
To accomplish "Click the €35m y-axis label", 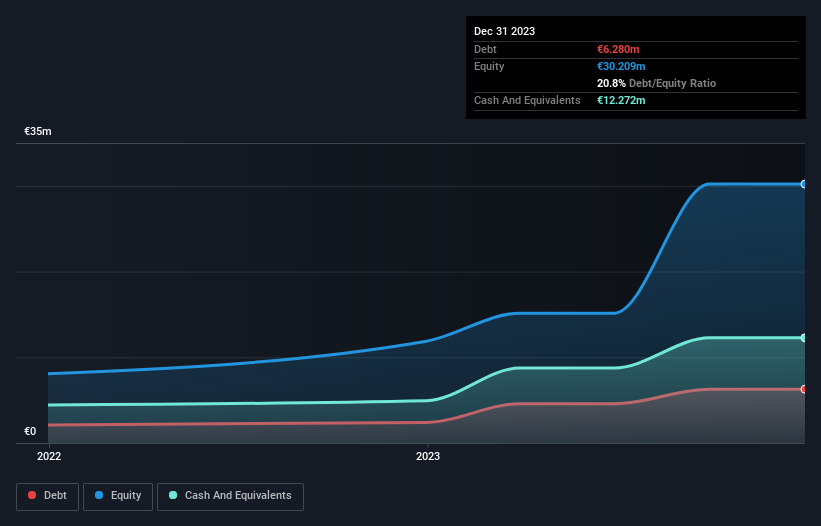I will coord(38,131).
